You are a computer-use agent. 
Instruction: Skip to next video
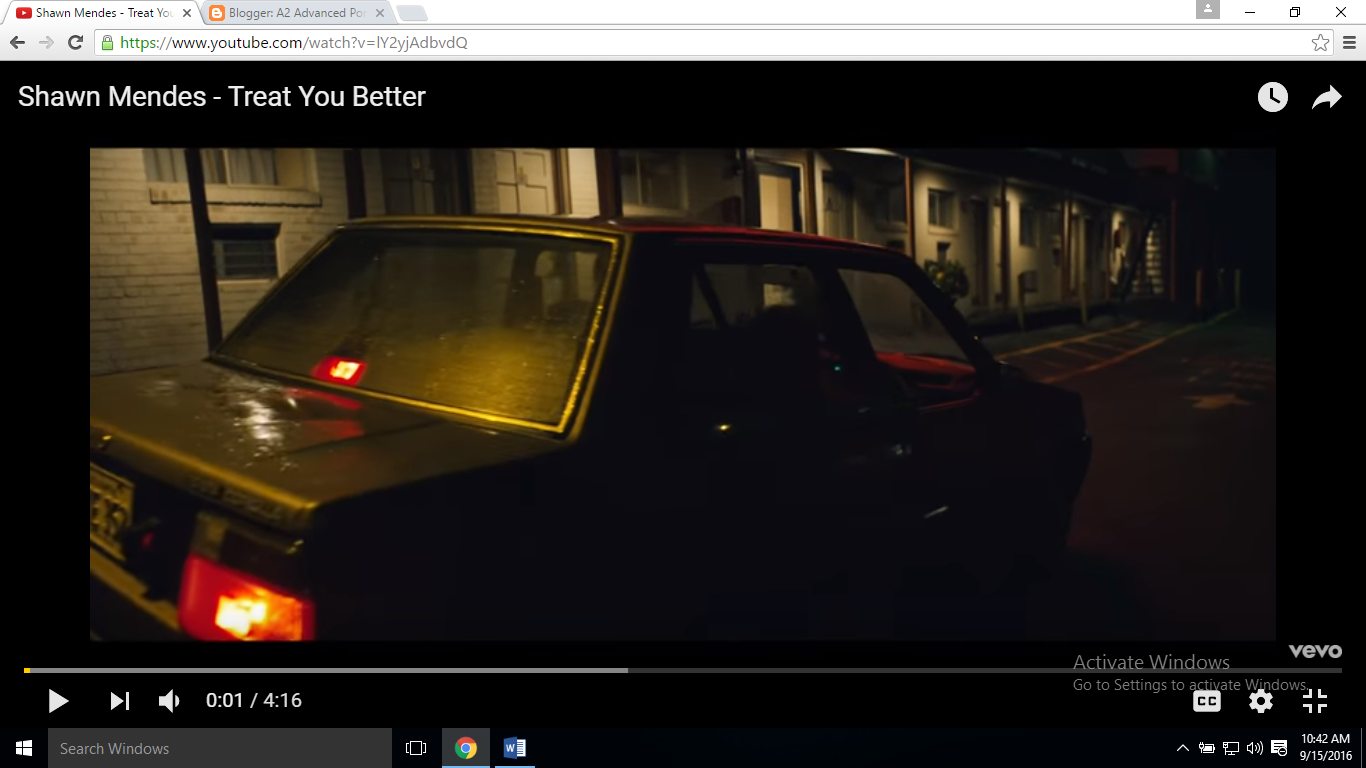pos(120,701)
